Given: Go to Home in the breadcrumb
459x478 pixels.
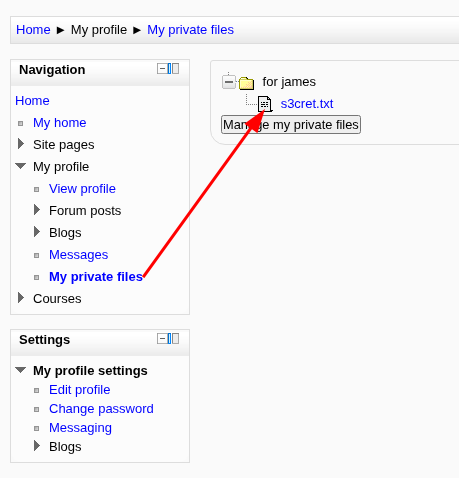Looking at the screenshot, I should (33, 30).
